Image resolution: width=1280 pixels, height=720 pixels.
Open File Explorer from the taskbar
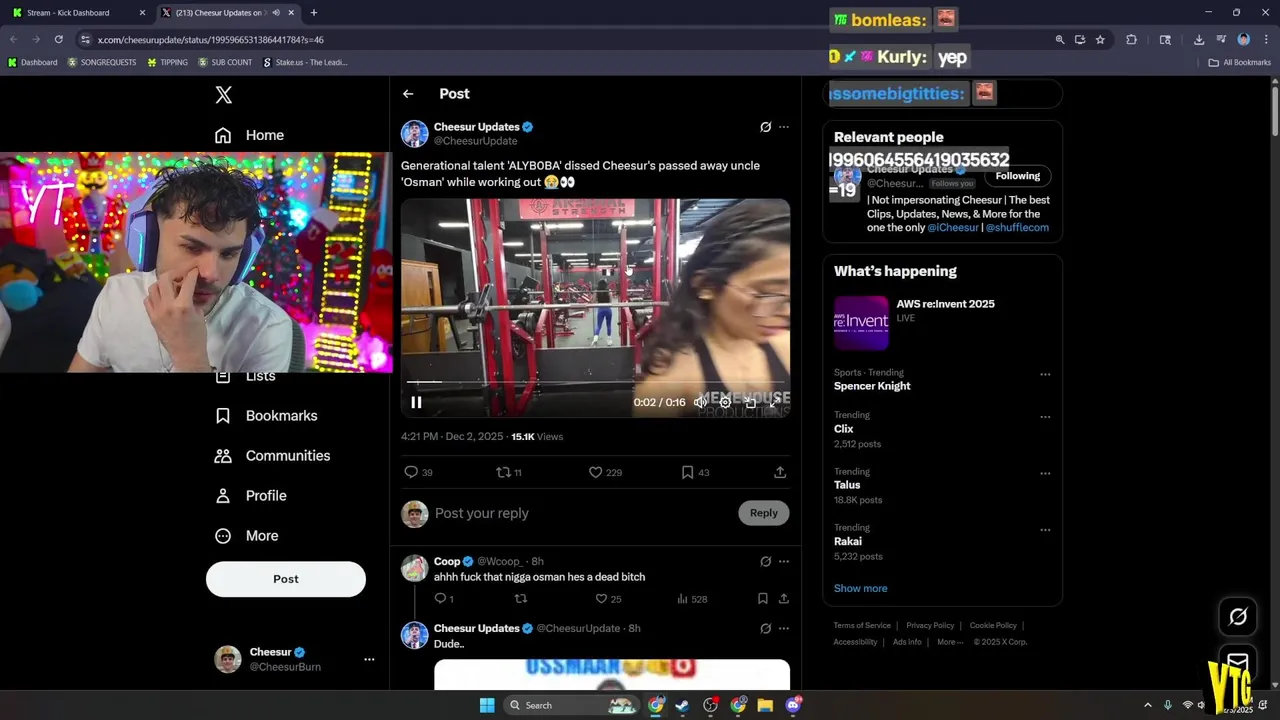(765, 705)
